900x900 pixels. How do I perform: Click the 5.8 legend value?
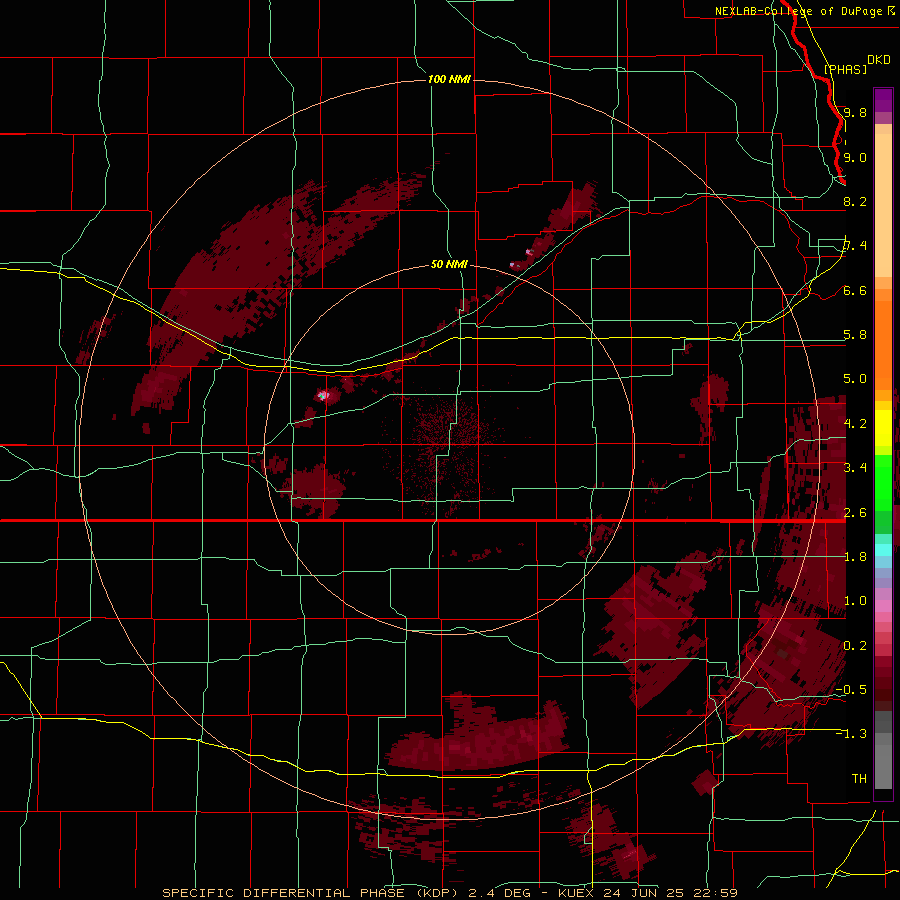coord(855,335)
